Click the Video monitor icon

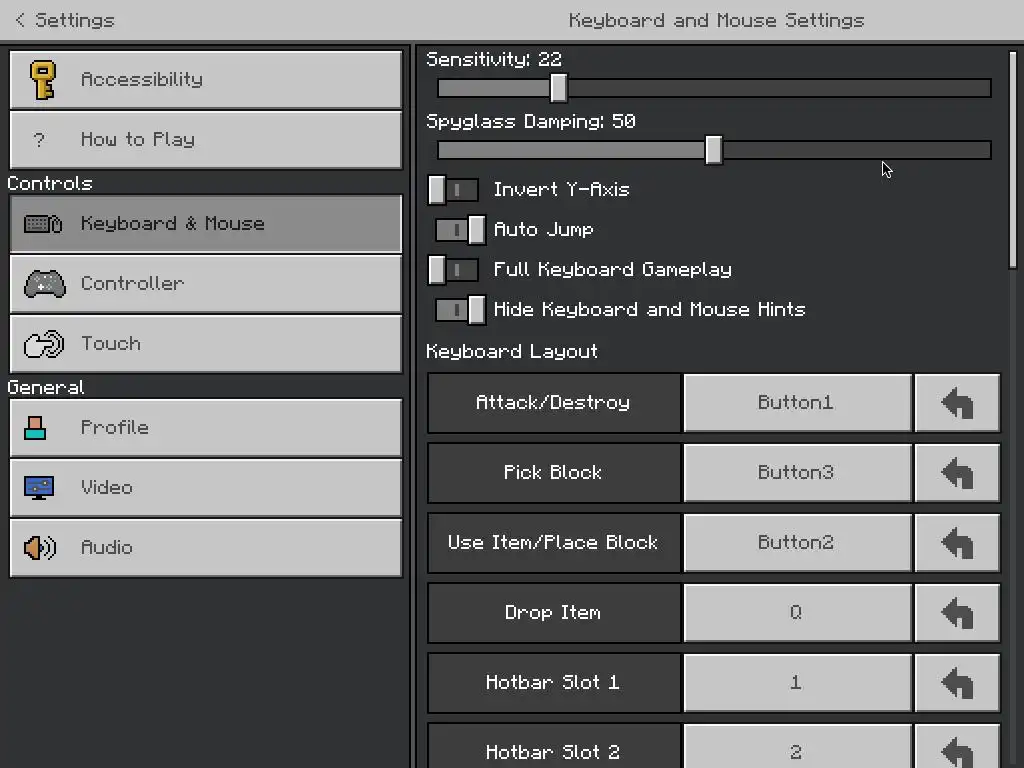click(x=39, y=488)
